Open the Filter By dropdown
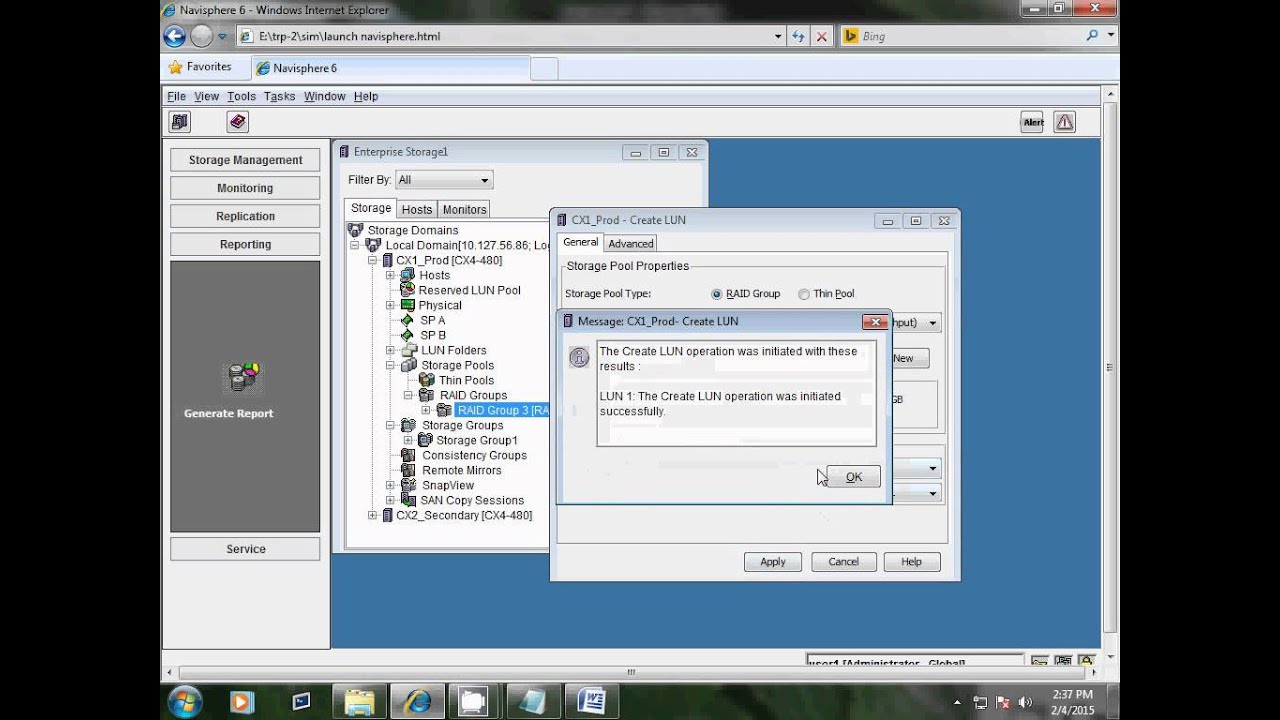Image resolution: width=1280 pixels, height=720 pixels. (444, 180)
